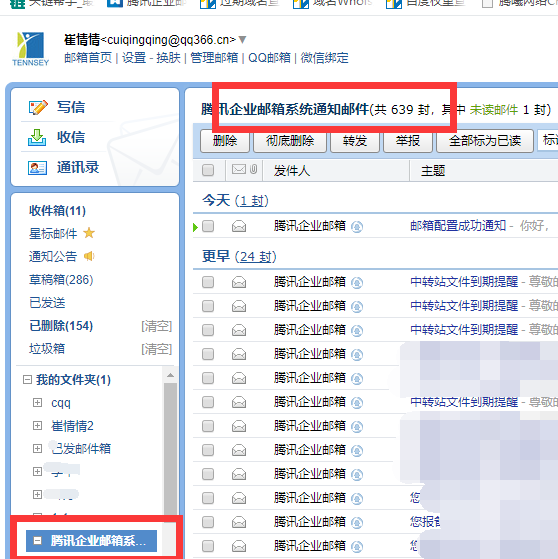
Task: Click 未读邮件 link in folder title
Action: [x=494, y=110]
